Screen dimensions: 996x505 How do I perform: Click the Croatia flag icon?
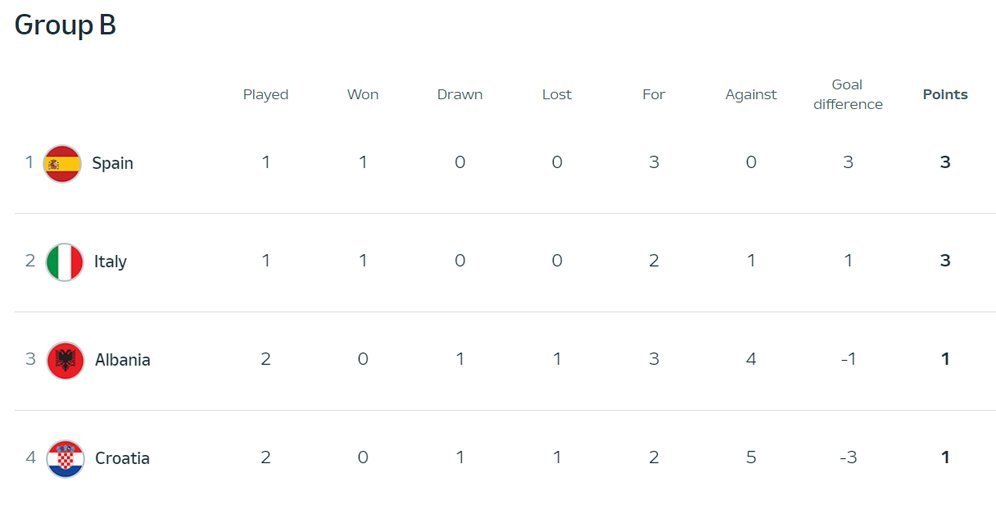click(65, 459)
